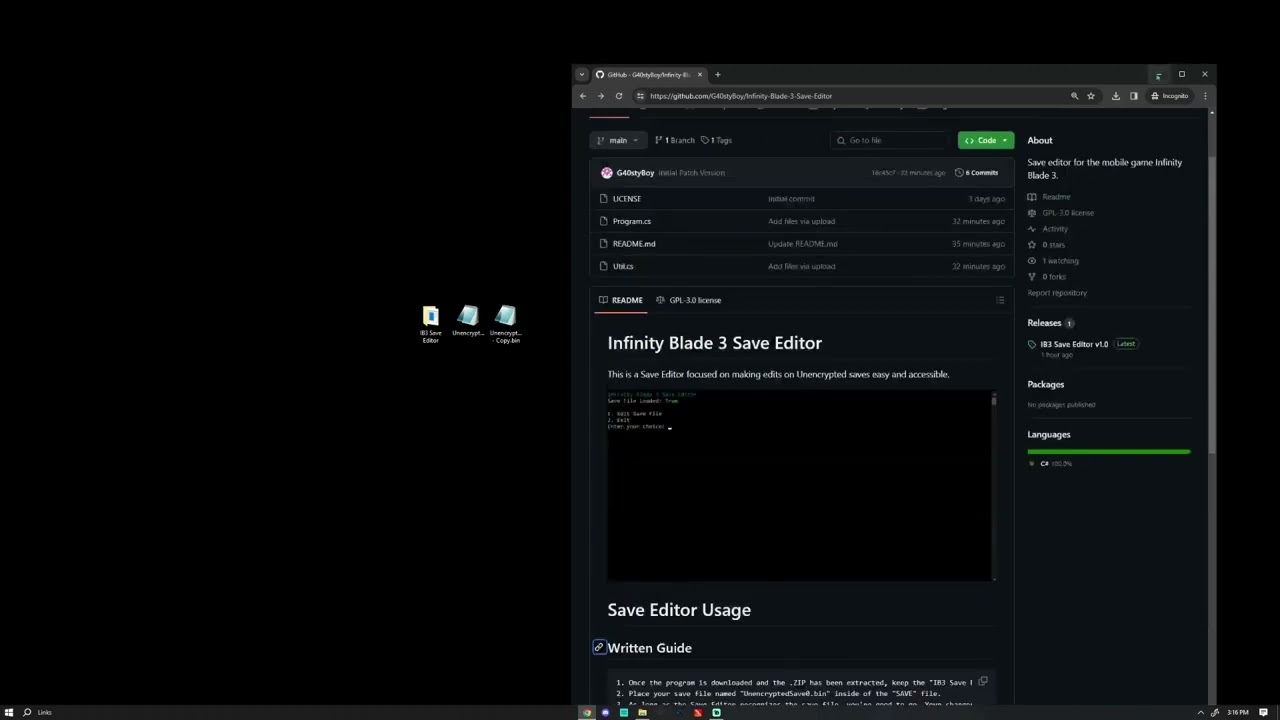This screenshot has width=1280, height=720.
Task: Copy the written guide code block
Action: pos(983,682)
